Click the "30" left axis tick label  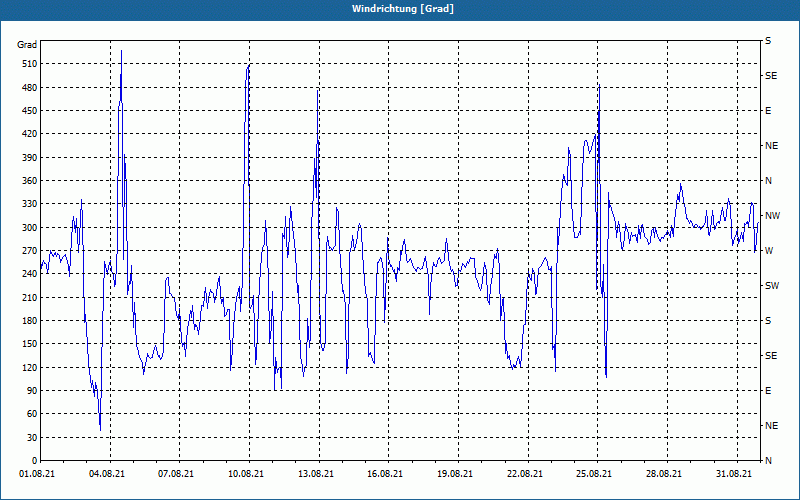point(32,438)
